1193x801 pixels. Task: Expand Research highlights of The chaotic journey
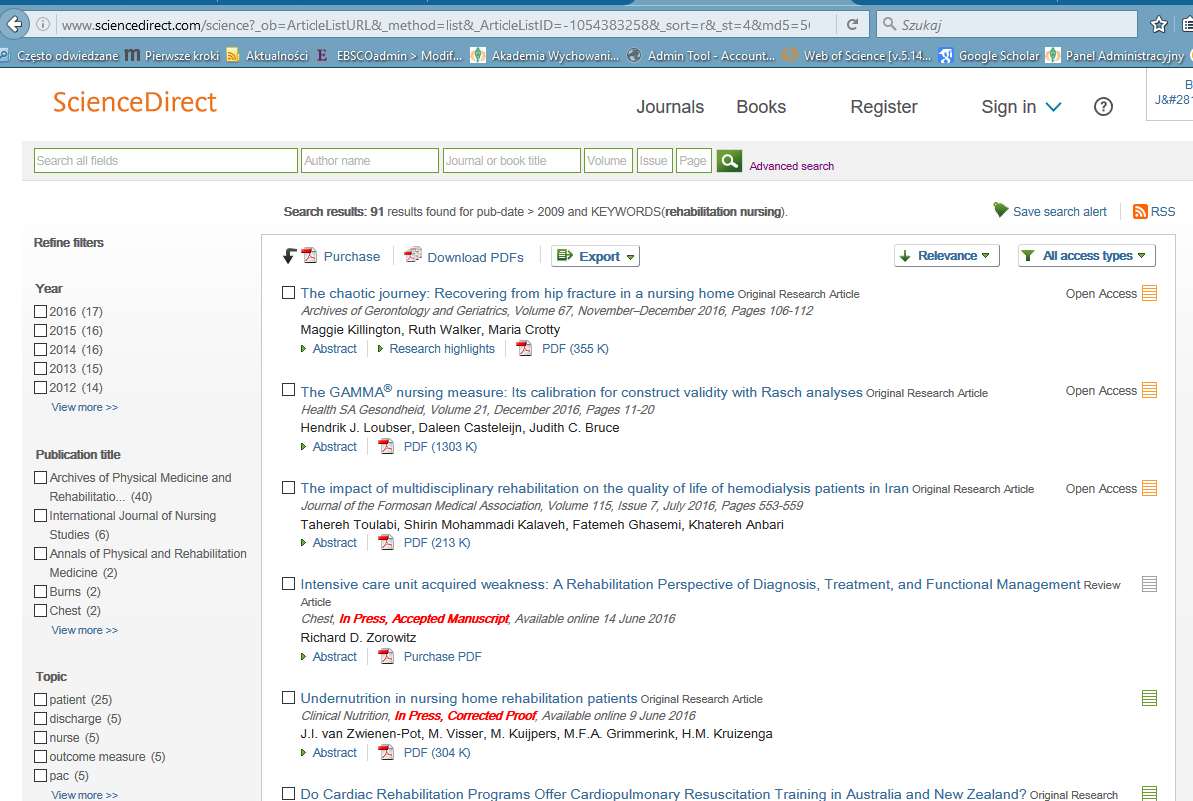pyautogui.click(x=436, y=348)
